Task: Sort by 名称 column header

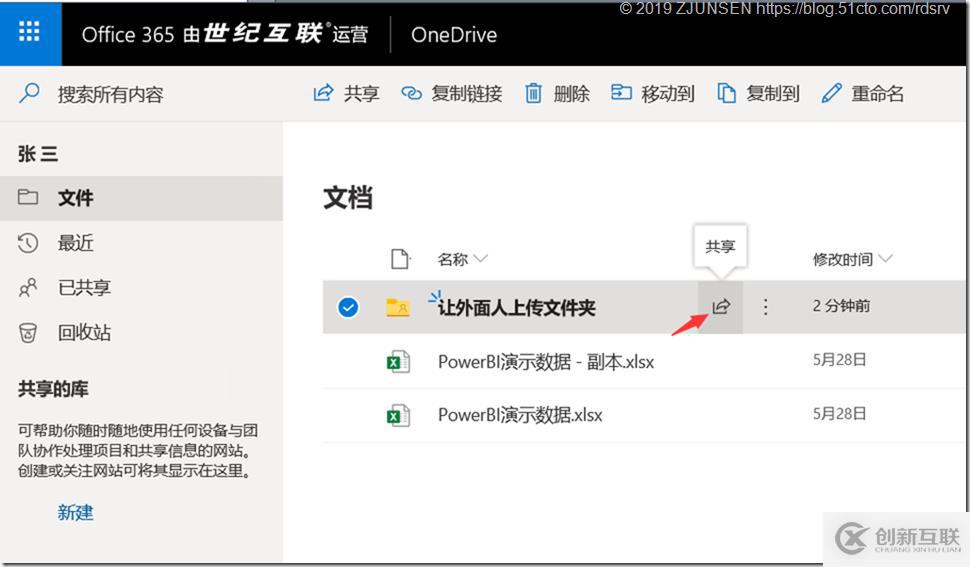Action: [462, 259]
